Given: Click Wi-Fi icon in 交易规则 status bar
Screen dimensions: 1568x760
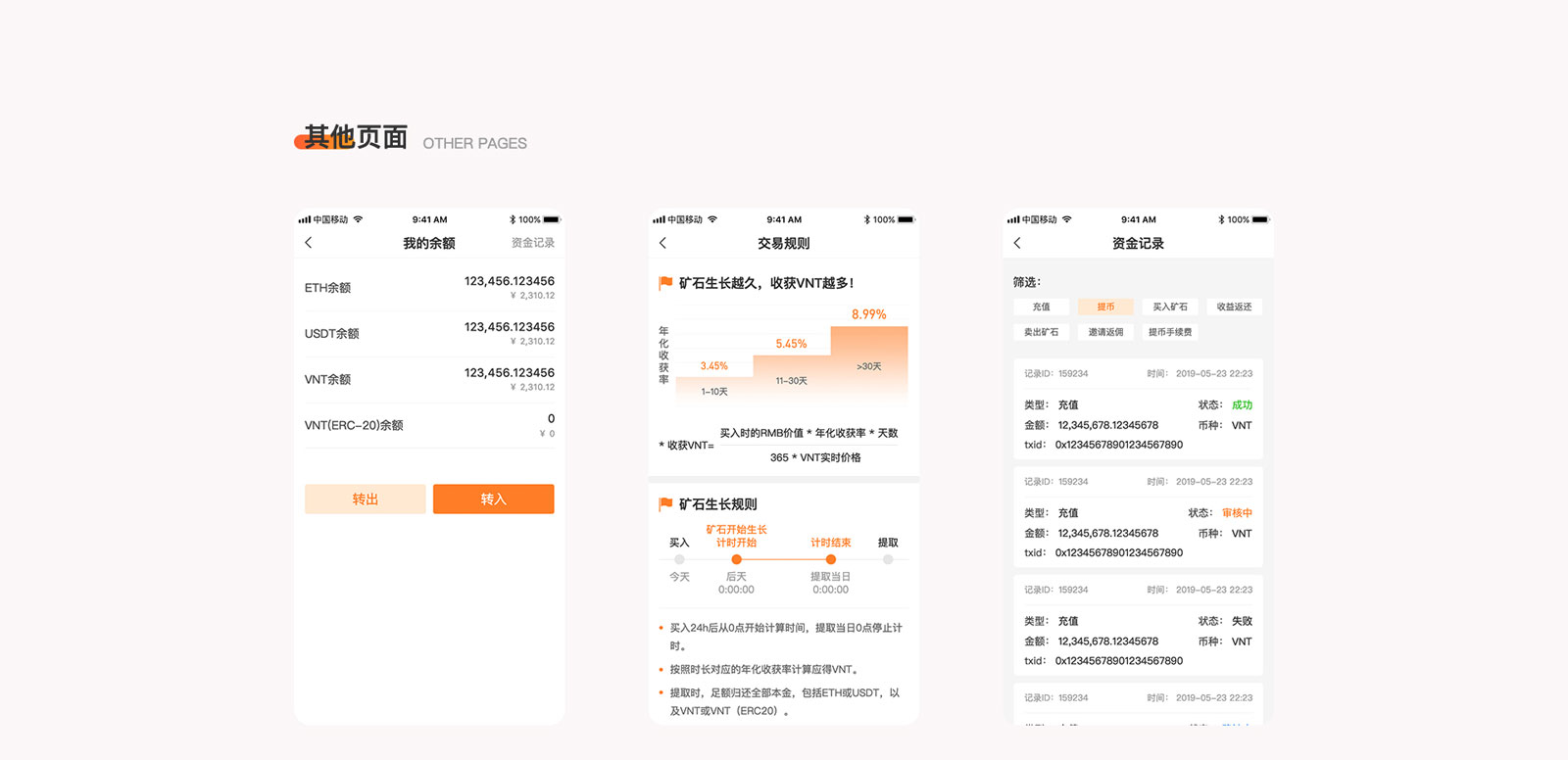Looking at the screenshot, I should click(x=712, y=219).
